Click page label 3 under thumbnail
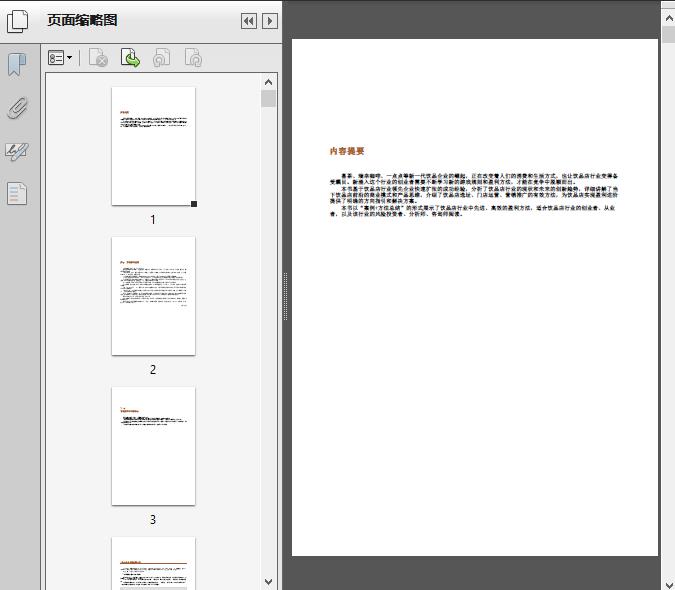Image resolution: width=675 pixels, height=590 pixels. tap(153, 519)
